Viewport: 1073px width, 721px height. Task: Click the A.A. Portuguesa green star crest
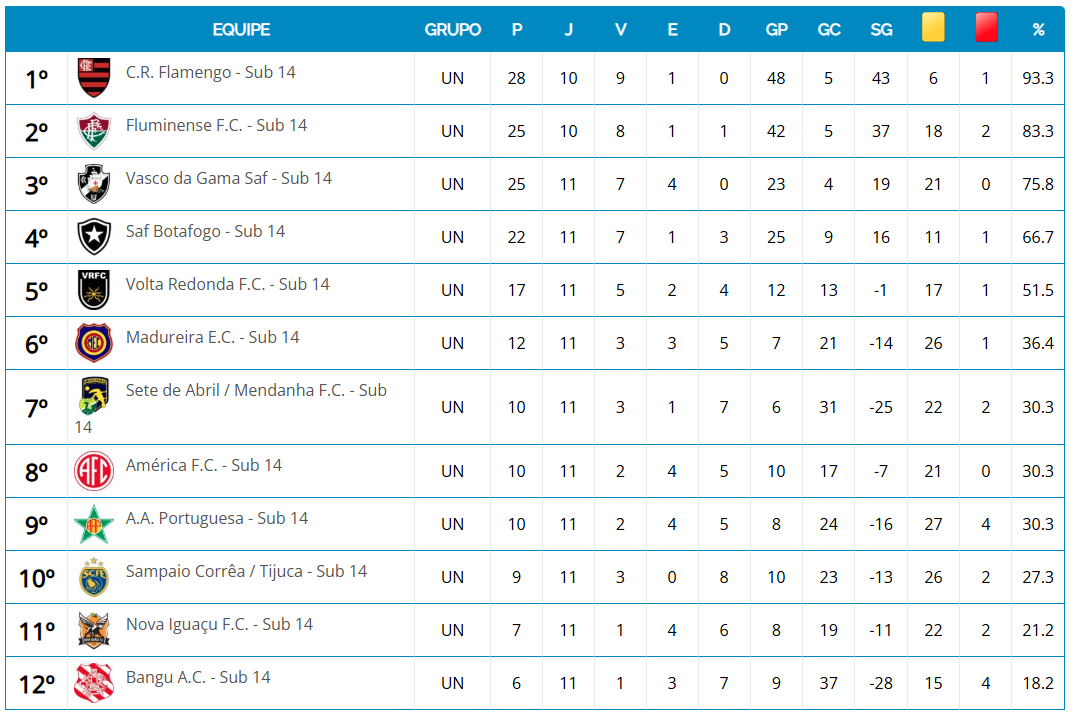(94, 523)
